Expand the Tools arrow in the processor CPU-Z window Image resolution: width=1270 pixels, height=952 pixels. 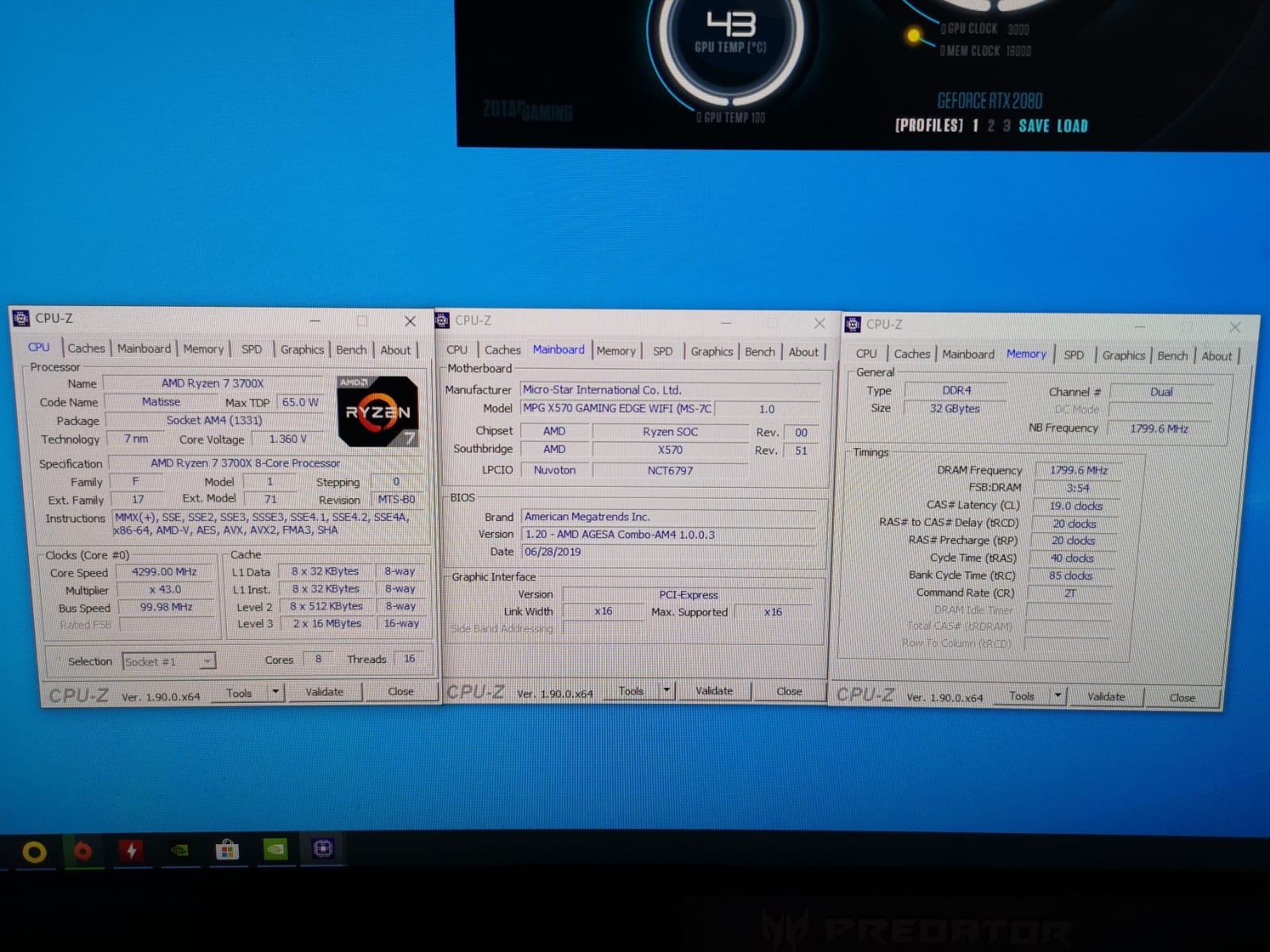(x=275, y=692)
